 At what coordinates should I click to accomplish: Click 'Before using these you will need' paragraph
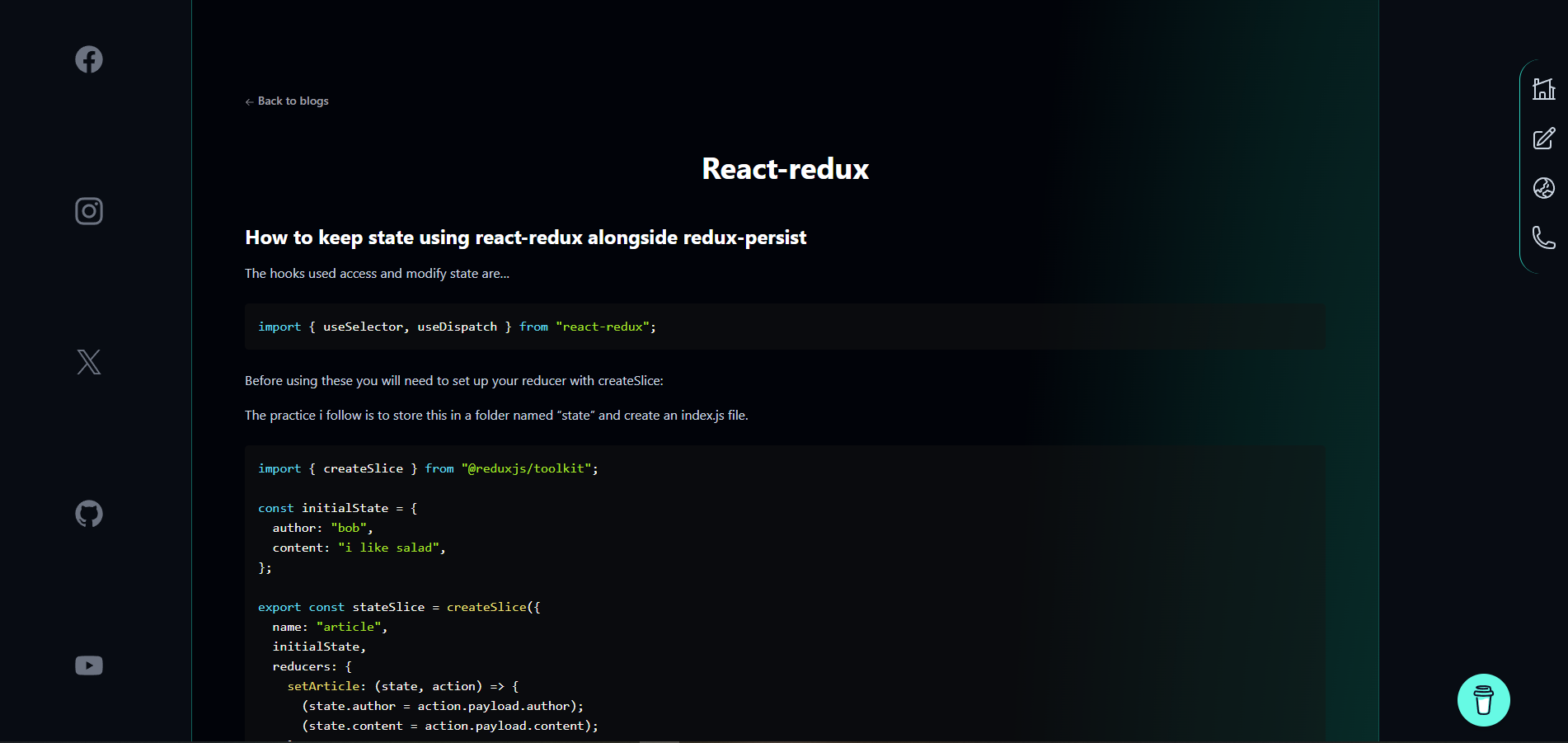coord(453,381)
